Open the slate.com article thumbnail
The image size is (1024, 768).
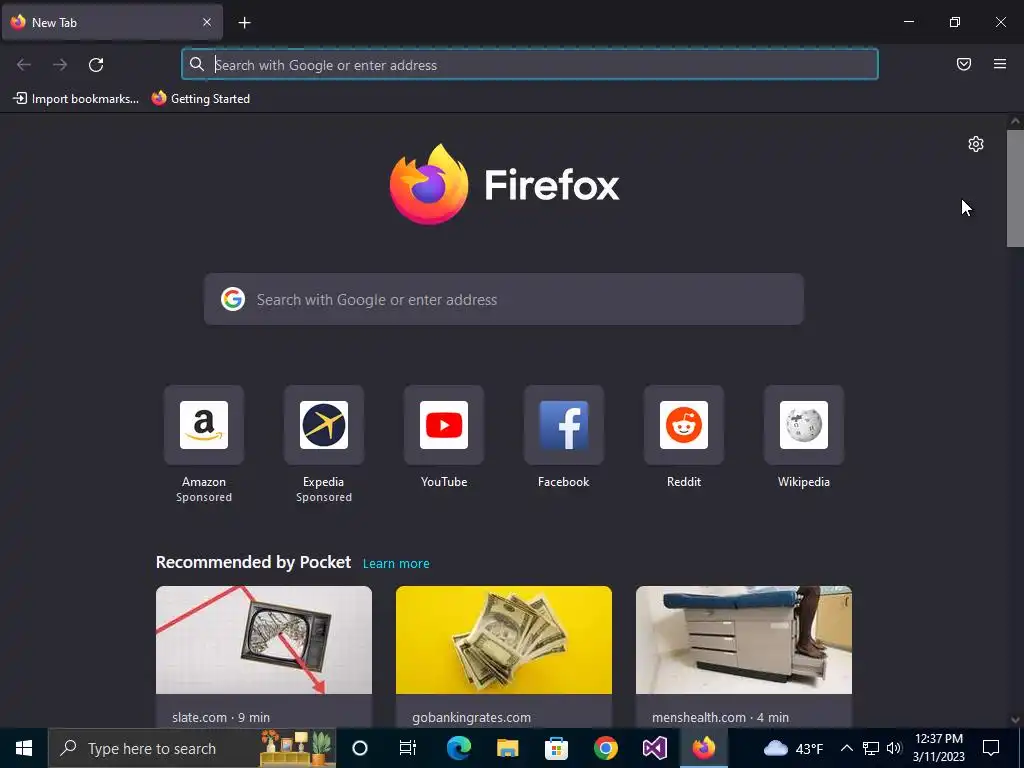(264, 640)
